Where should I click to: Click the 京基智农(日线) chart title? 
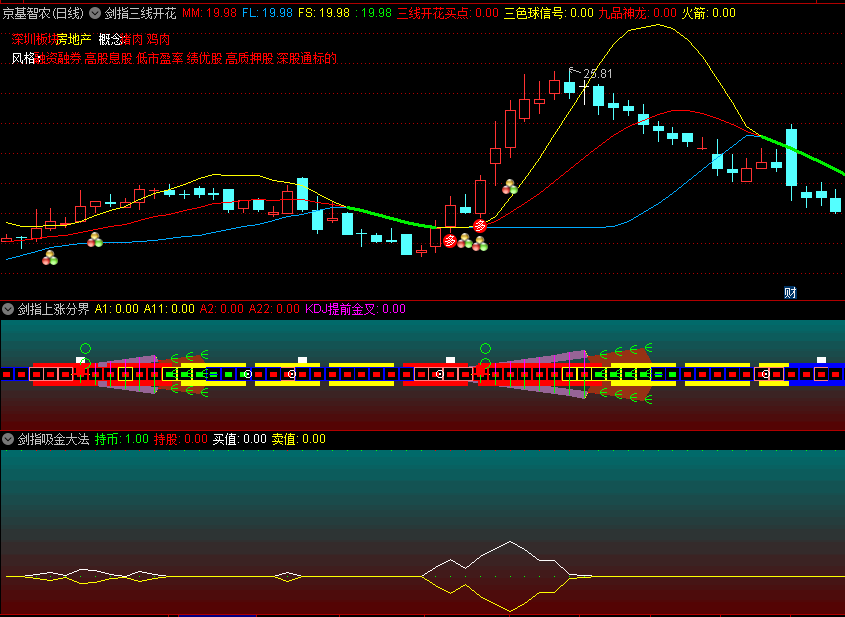pos(43,13)
